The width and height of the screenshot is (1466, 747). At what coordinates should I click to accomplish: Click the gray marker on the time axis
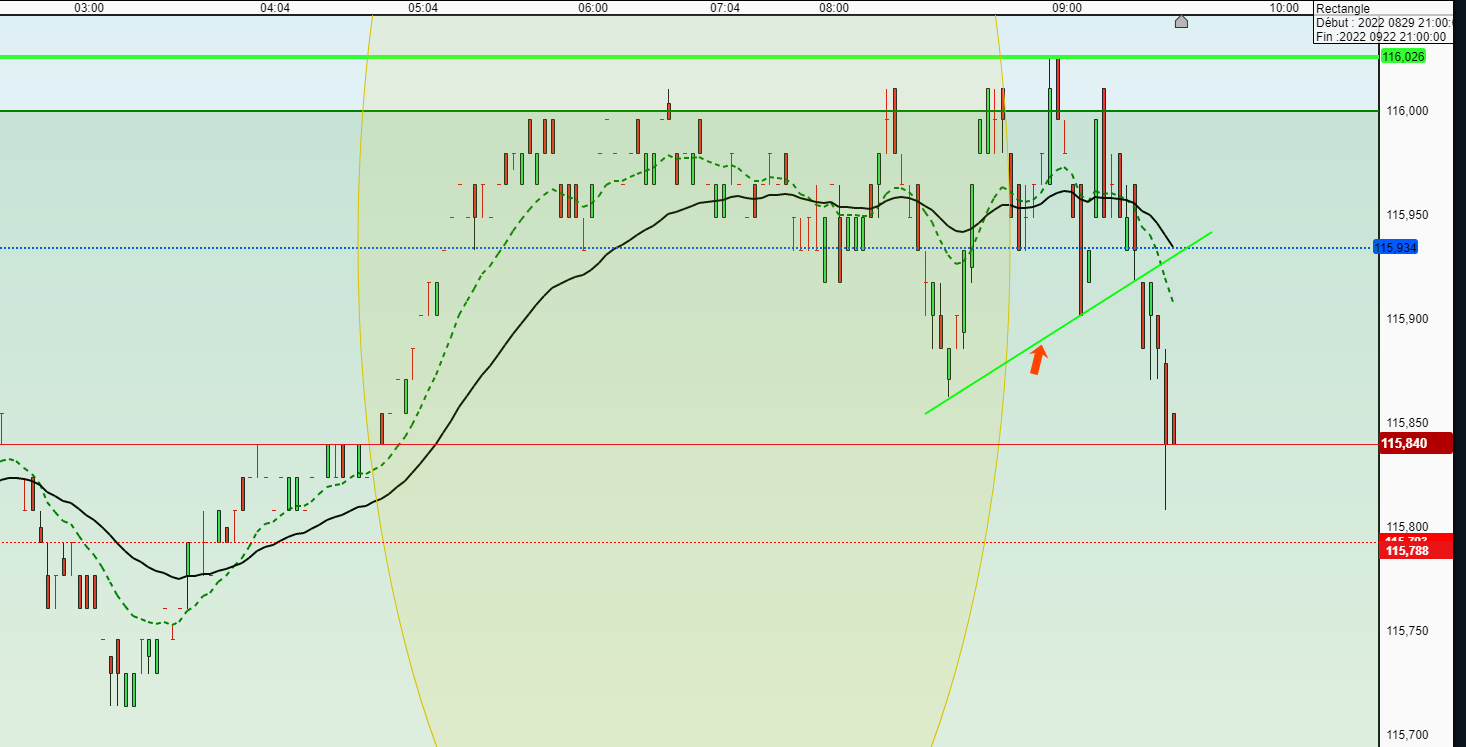(1181, 21)
